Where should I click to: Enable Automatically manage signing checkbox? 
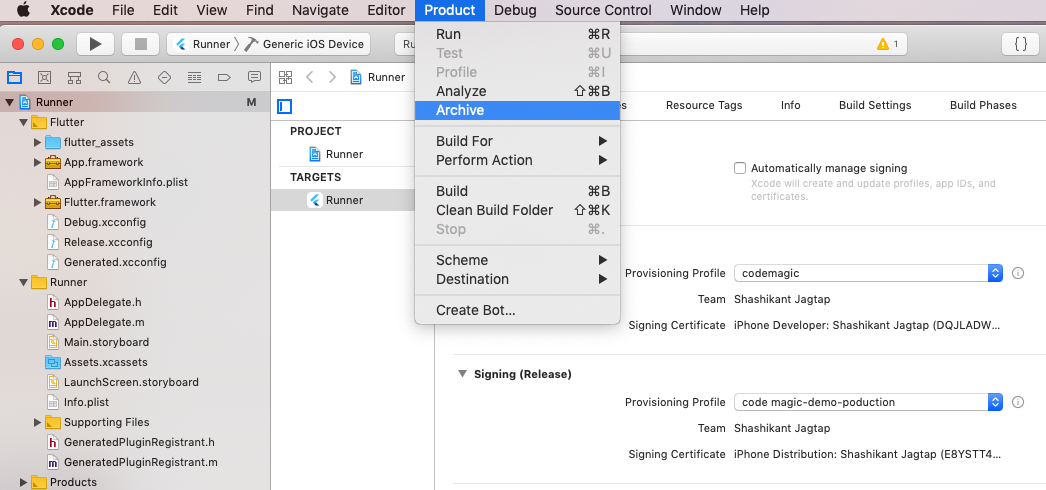coord(740,168)
